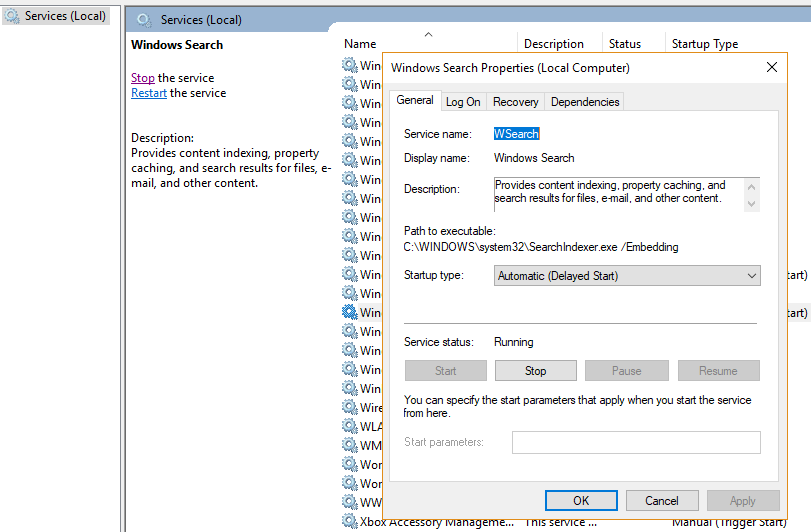Screen dimensions: 811x532
Task: Click the WSearch service name field
Action: pyautogui.click(x=516, y=134)
